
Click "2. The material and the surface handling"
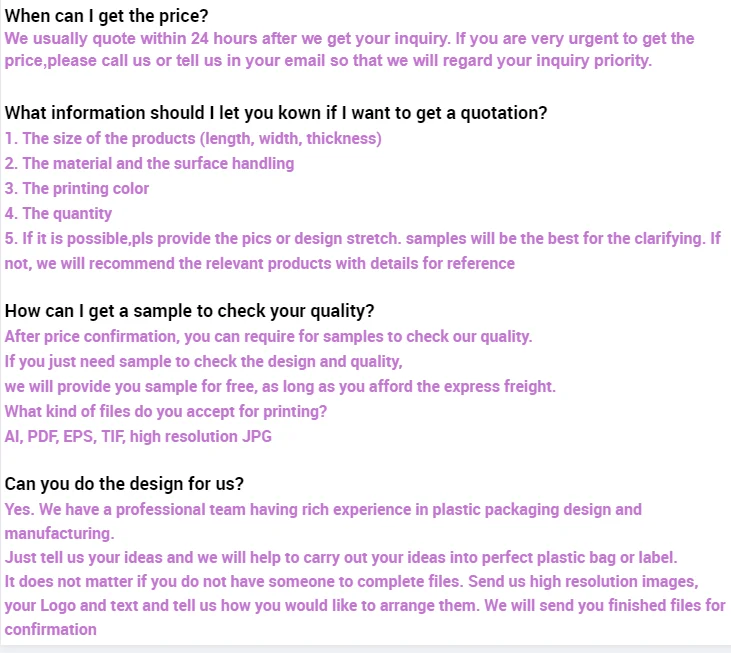[149, 164]
